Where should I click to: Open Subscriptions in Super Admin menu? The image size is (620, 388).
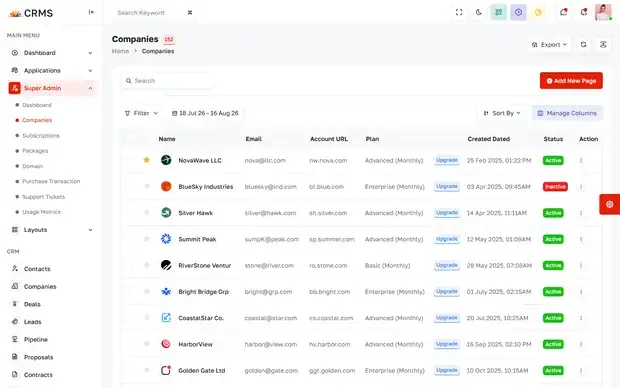coord(41,136)
